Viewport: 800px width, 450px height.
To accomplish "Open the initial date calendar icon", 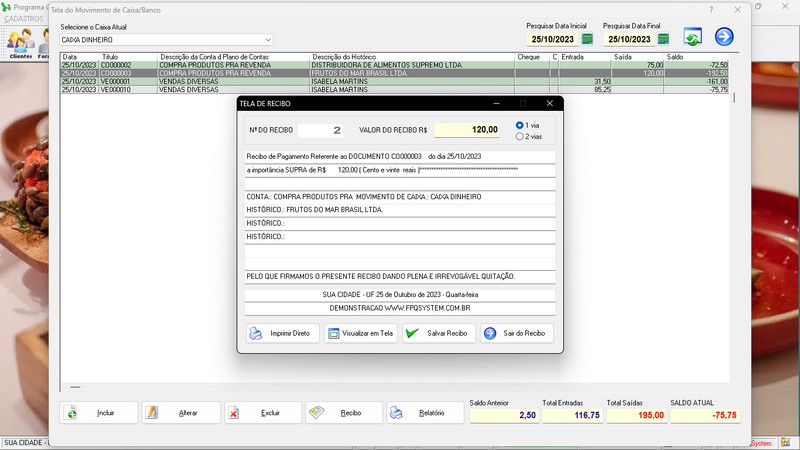I will 587,39.
